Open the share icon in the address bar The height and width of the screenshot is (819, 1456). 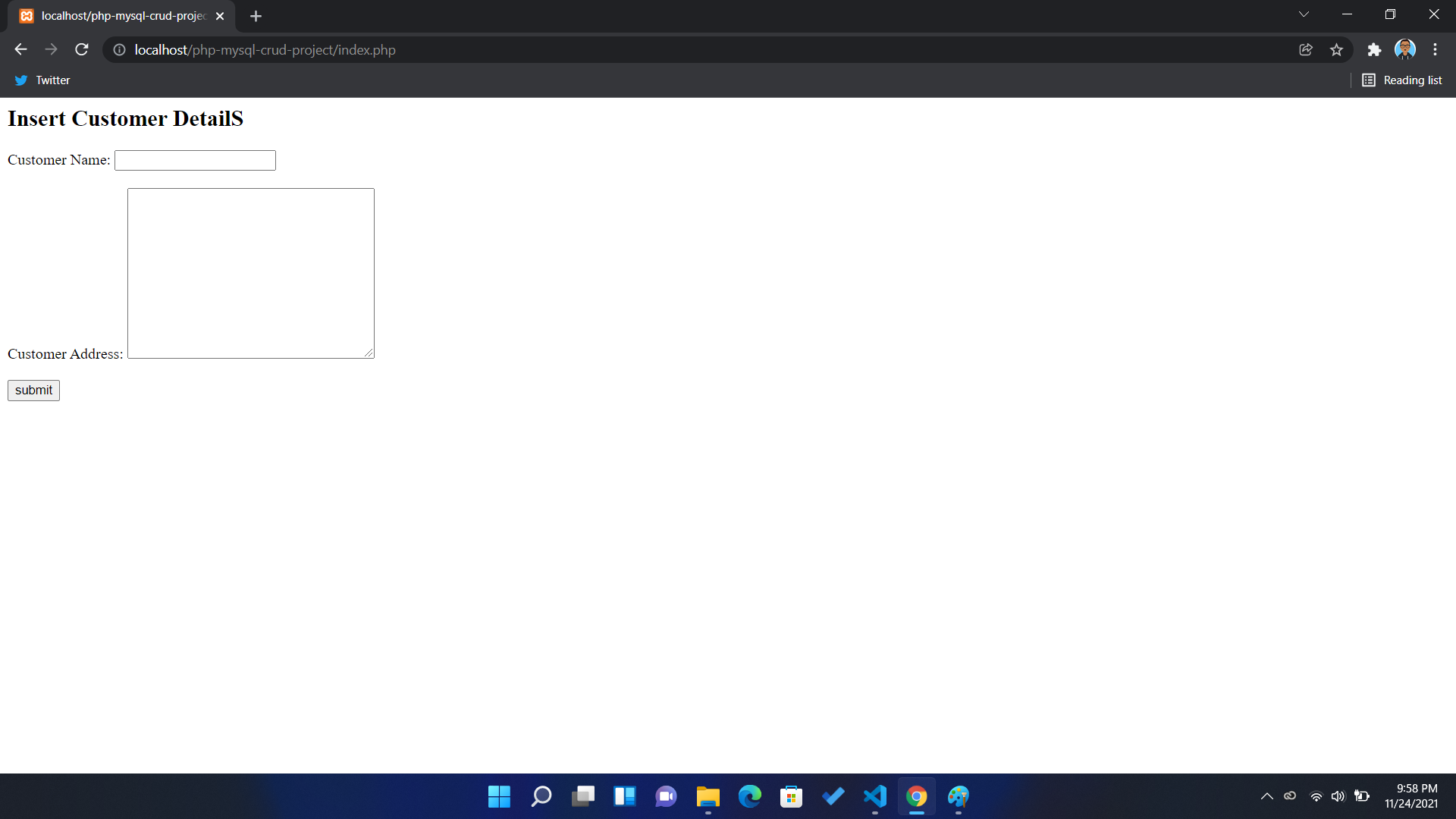coord(1306,49)
